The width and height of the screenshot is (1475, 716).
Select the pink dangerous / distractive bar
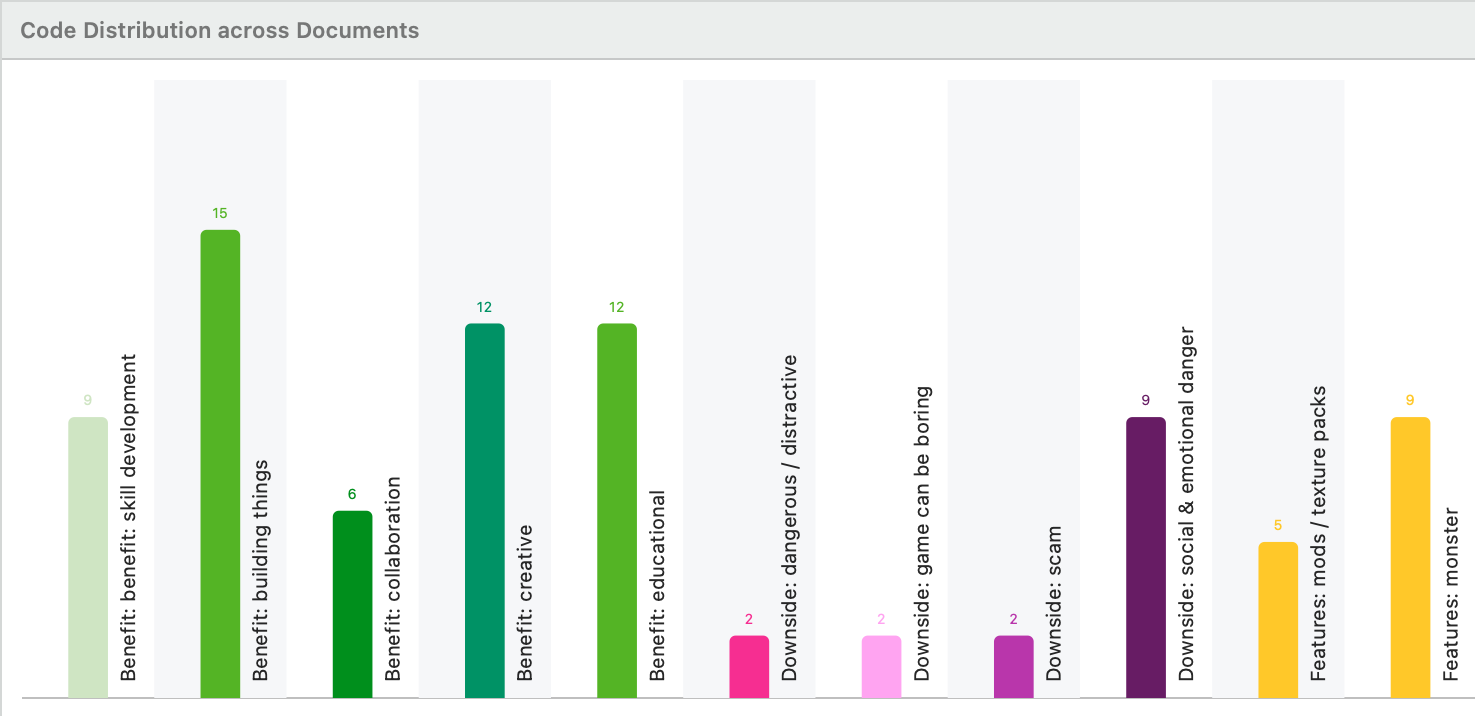(x=749, y=666)
